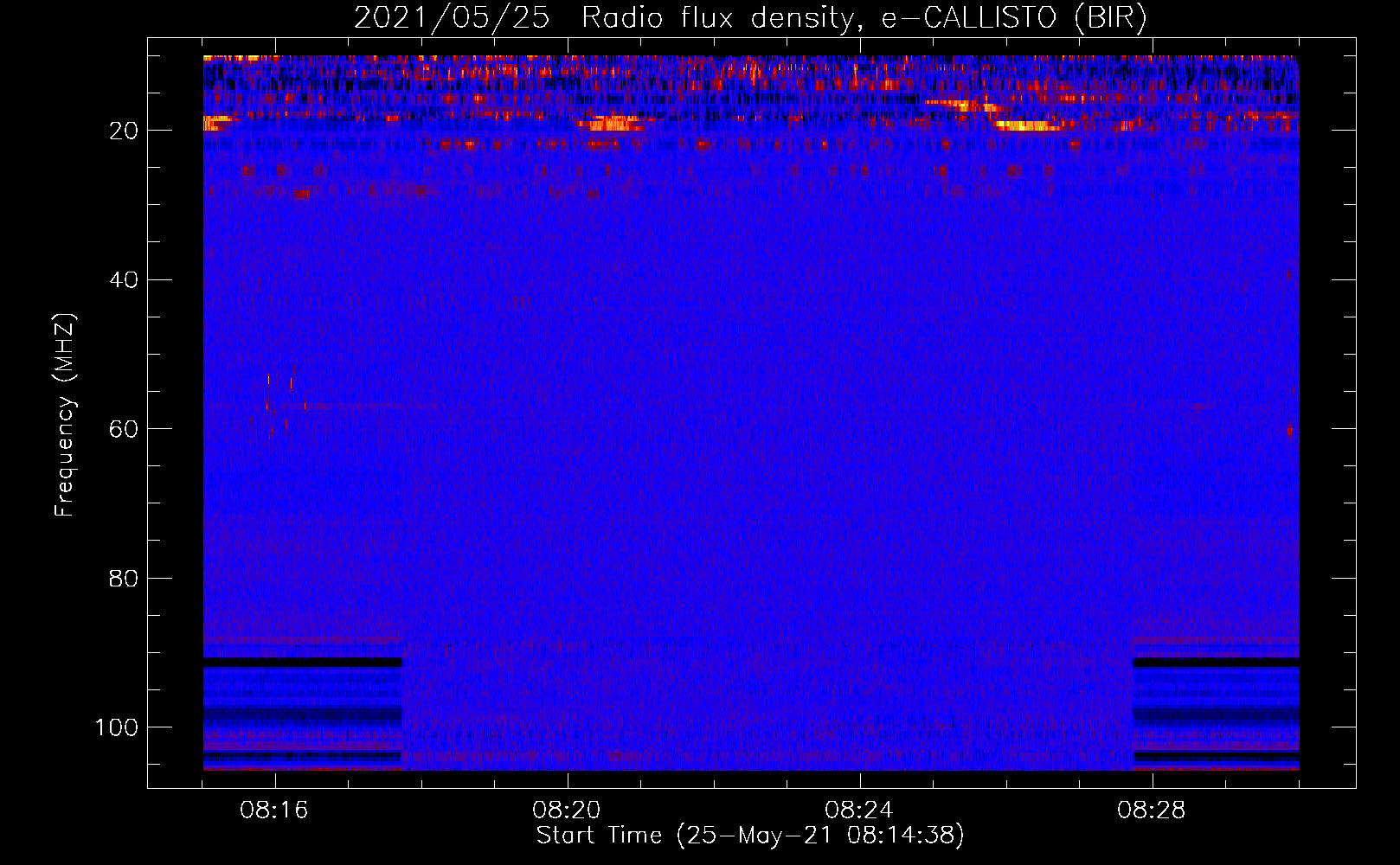Screen dimensions: 1400x865
Task: Click the 08:20 time tick label
Action: (x=567, y=811)
